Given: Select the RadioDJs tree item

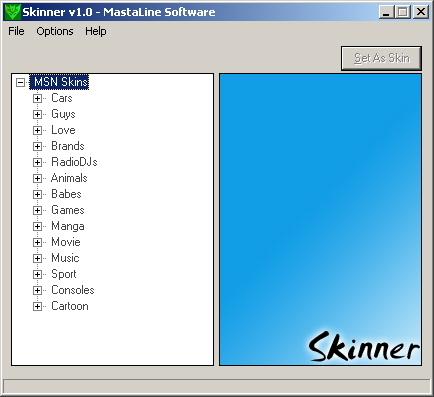Looking at the screenshot, I should coord(74,162).
